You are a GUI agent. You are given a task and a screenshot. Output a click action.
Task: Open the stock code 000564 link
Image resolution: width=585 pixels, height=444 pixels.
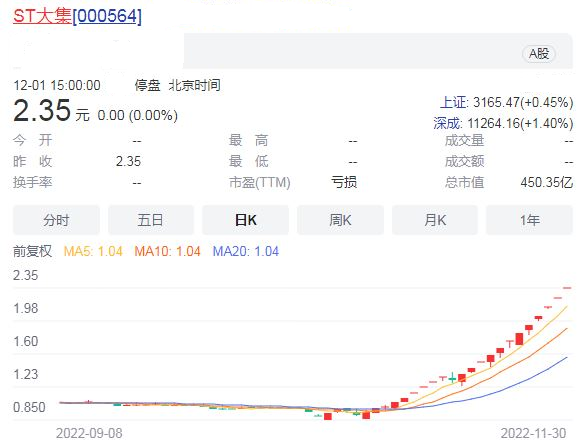(x=107, y=16)
